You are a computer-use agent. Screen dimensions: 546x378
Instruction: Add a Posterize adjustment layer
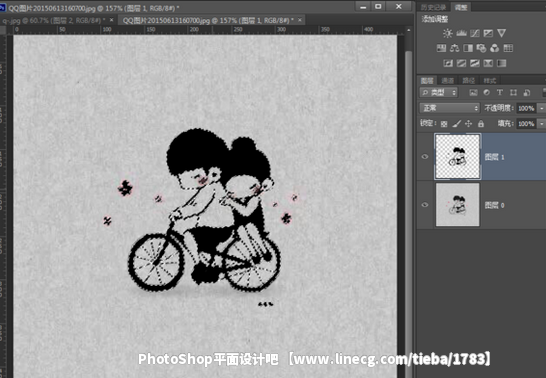click(x=461, y=63)
